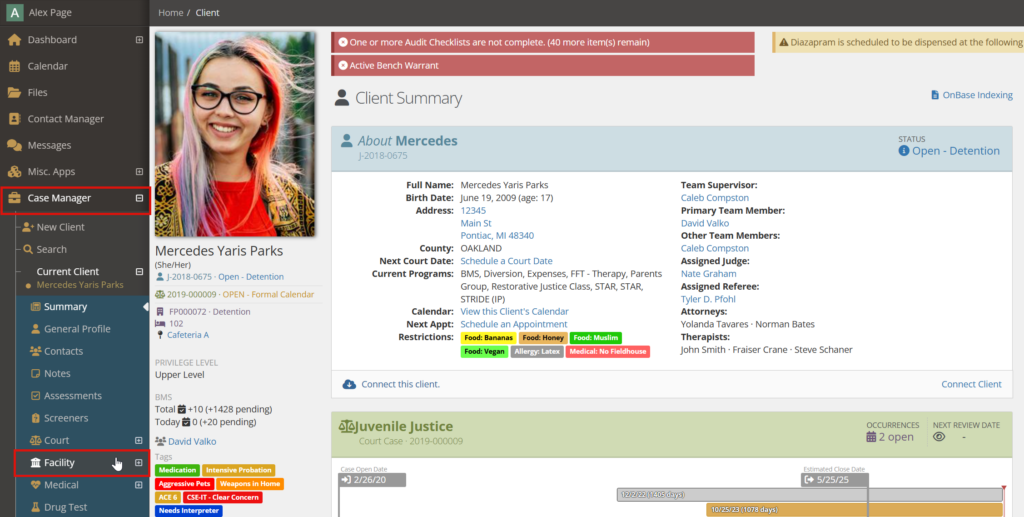The height and width of the screenshot is (517, 1024).
Task: Click the yellow Food: Bananas restriction tag
Action: click(488, 338)
